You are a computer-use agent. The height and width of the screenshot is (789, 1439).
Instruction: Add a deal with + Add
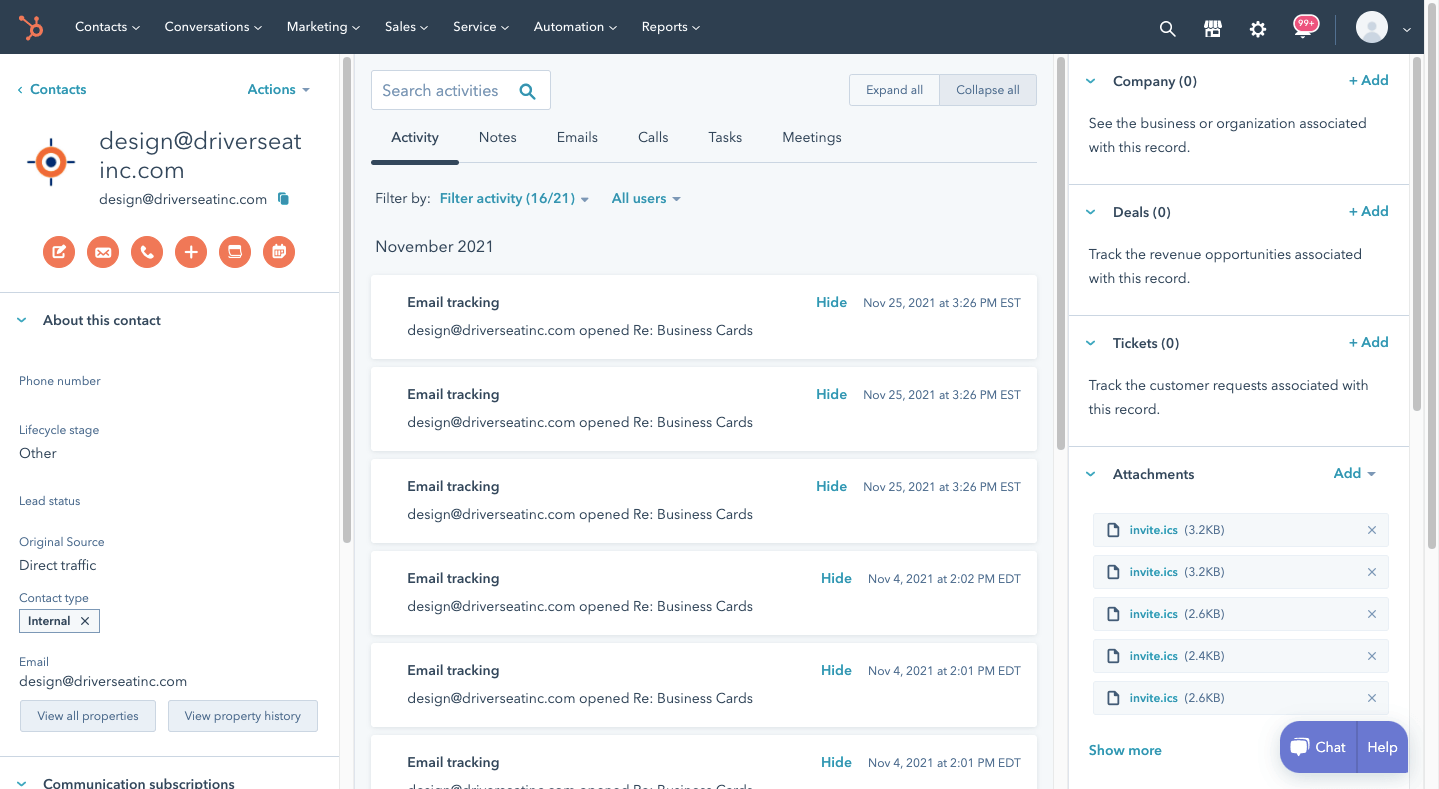[x=1368, y=211]
